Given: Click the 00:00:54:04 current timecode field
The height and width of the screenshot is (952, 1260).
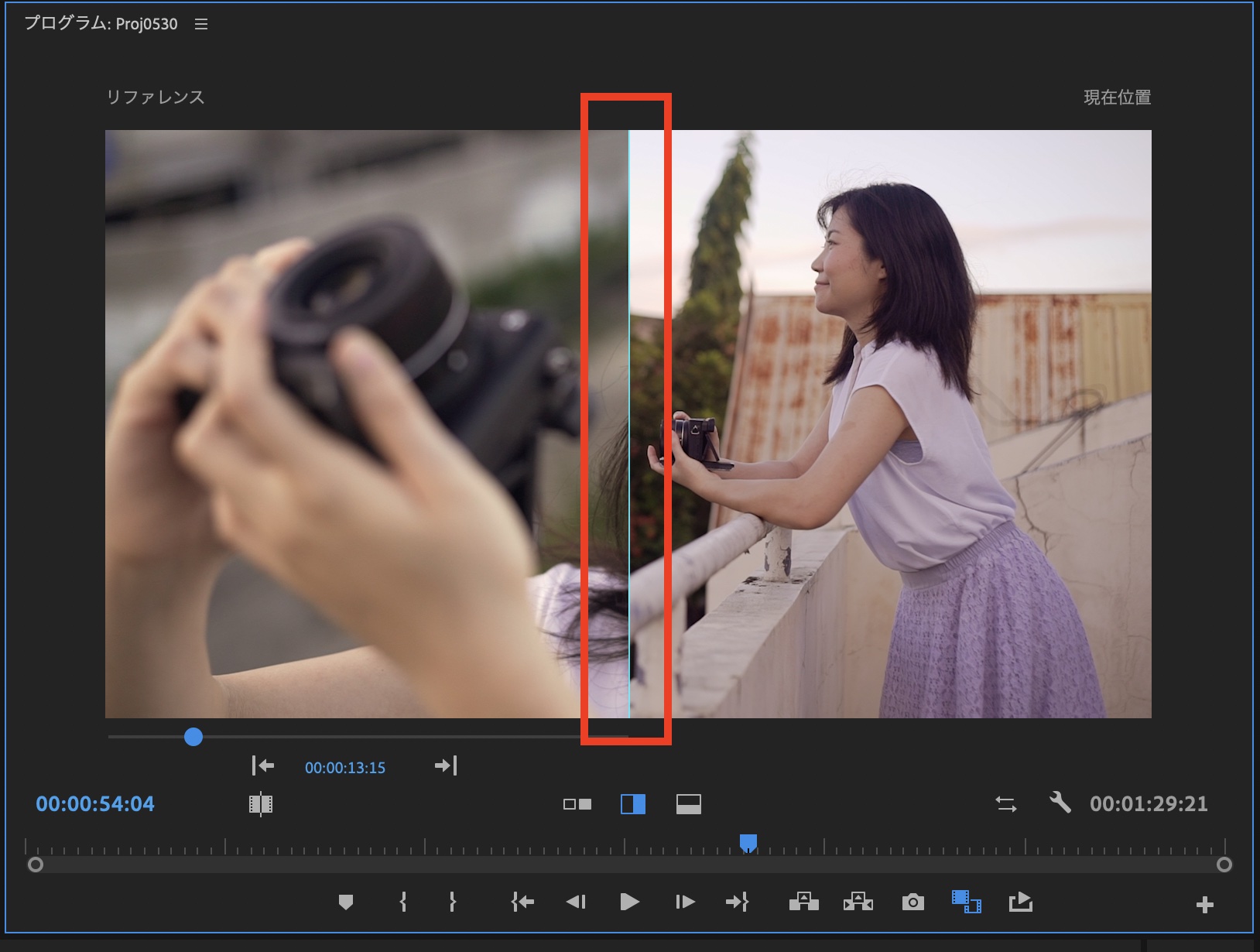Looking at the screenshot, I should tap(95, 804).
